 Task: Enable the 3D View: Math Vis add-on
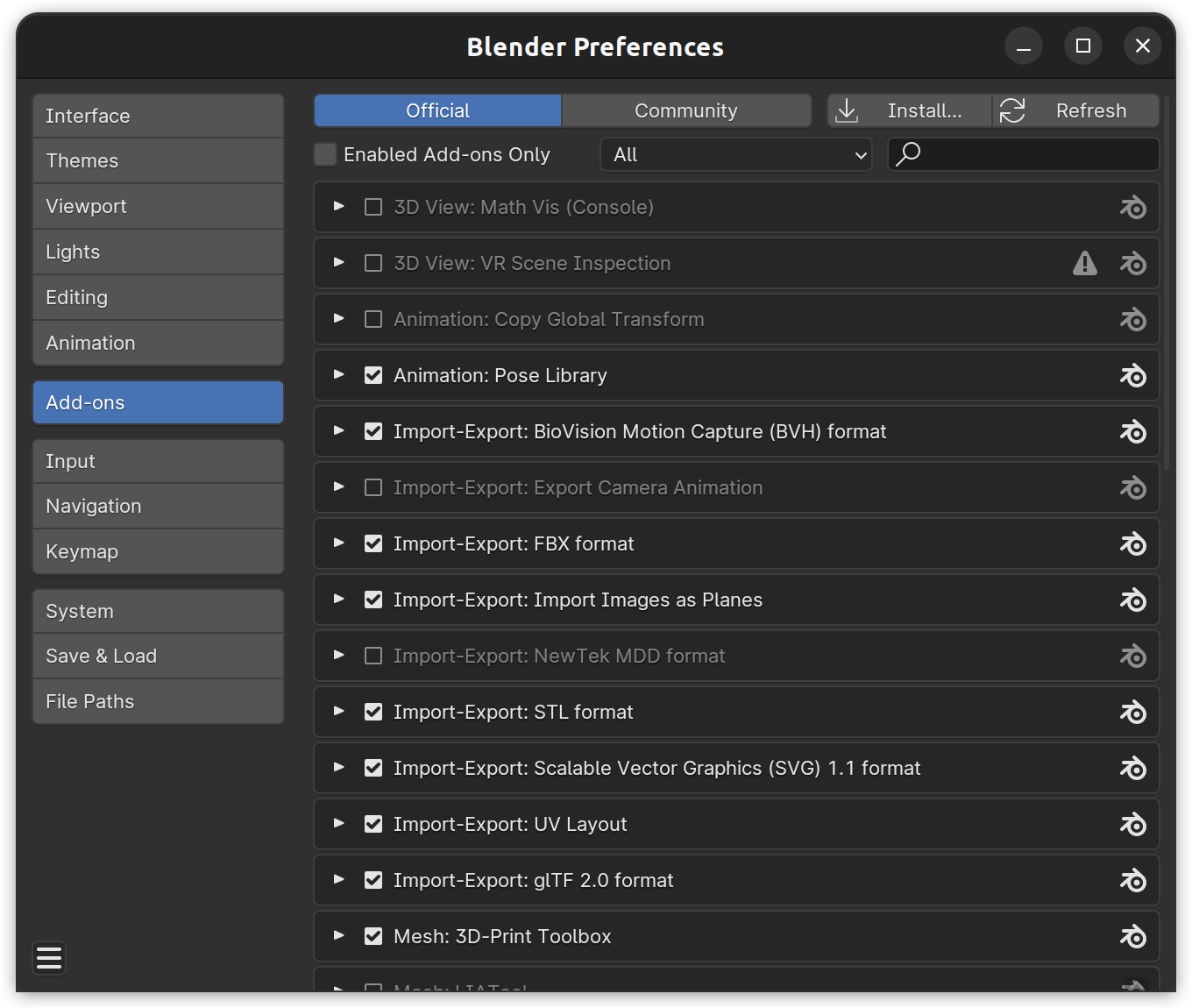click(373, 207)
